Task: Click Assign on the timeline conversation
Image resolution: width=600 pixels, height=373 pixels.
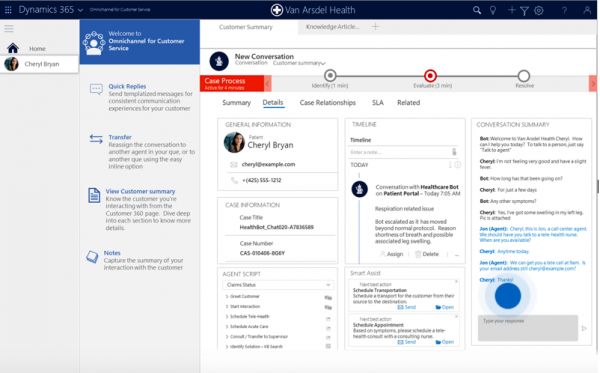Action: pyautogui.click(x=391, y=254)
